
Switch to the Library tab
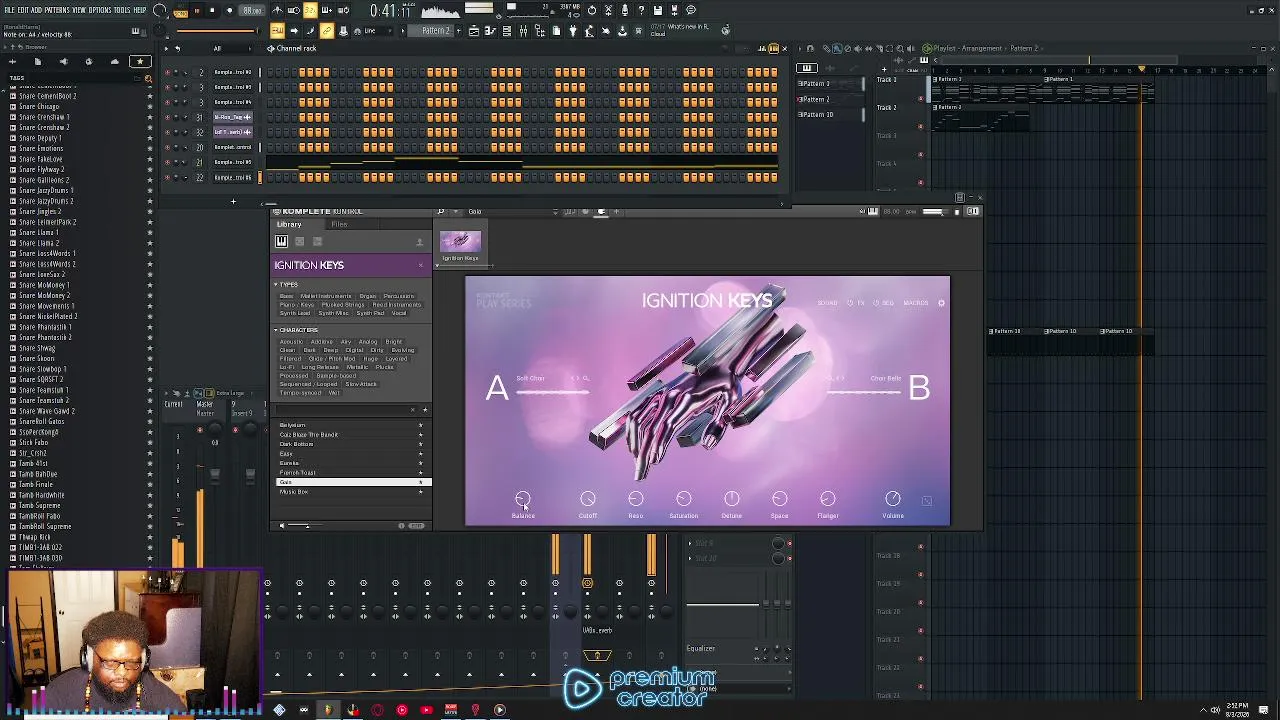point(289,225)
